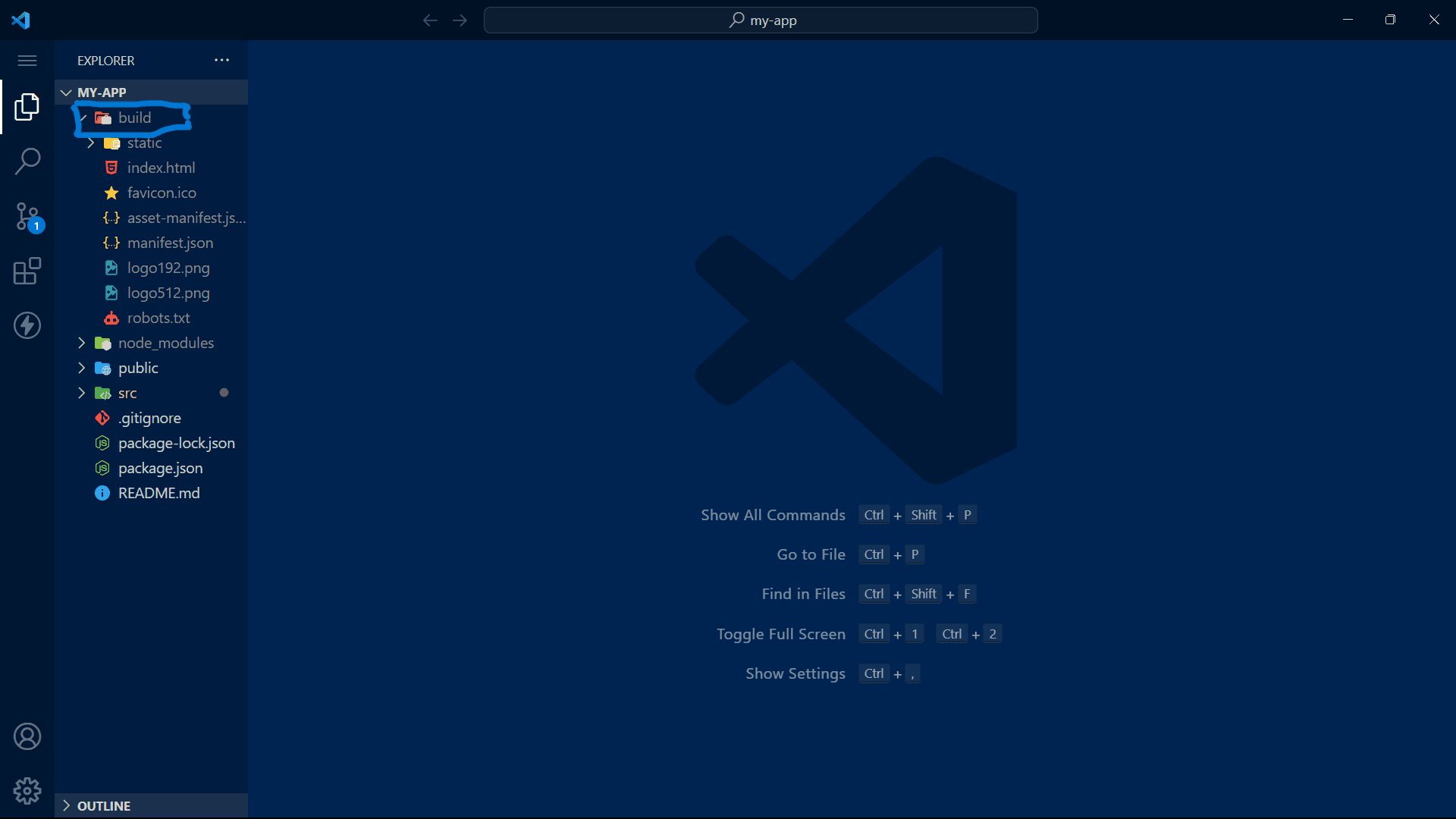Open the Manage settings gear
1456x819 pixels.
tap(27, 790)
